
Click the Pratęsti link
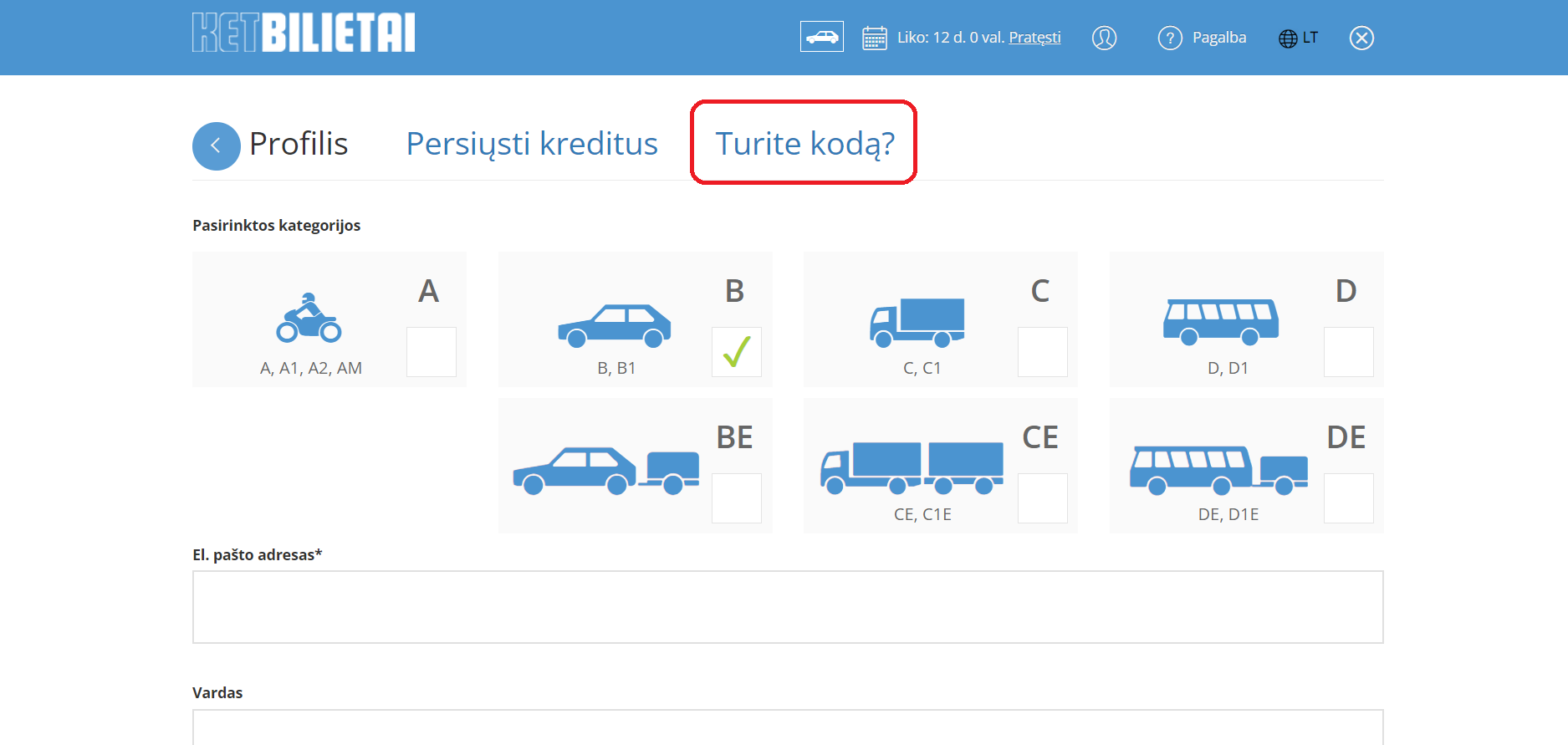click(1034, 38)
